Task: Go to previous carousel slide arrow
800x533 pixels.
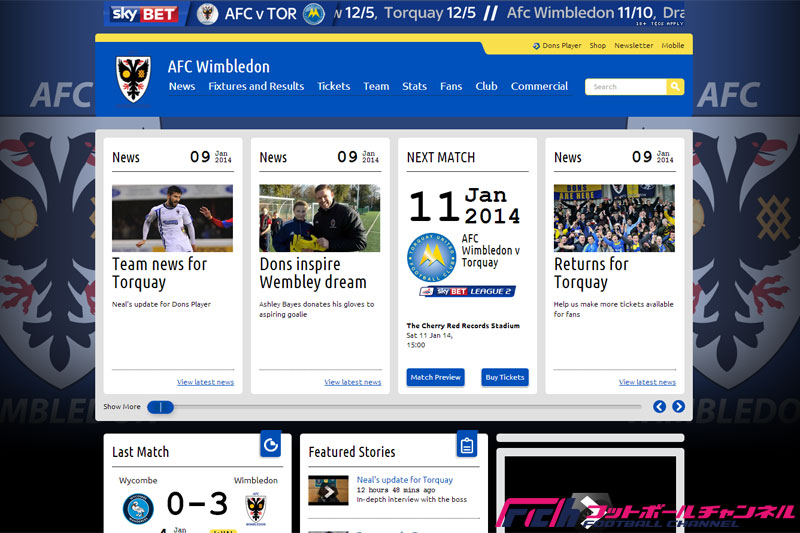Action: point(659,406)
